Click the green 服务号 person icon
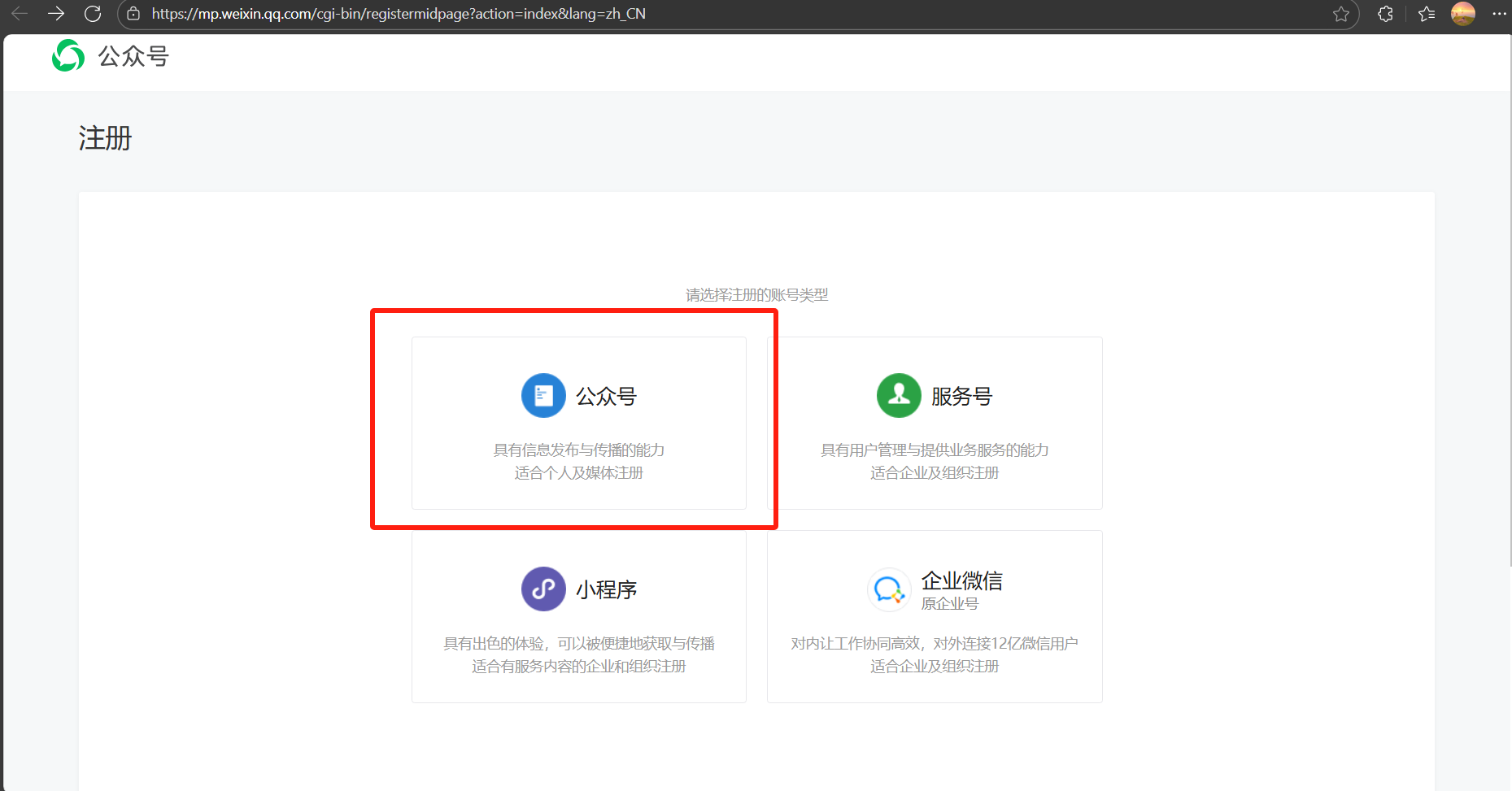The image size is (1512, 791). (899, 396)
